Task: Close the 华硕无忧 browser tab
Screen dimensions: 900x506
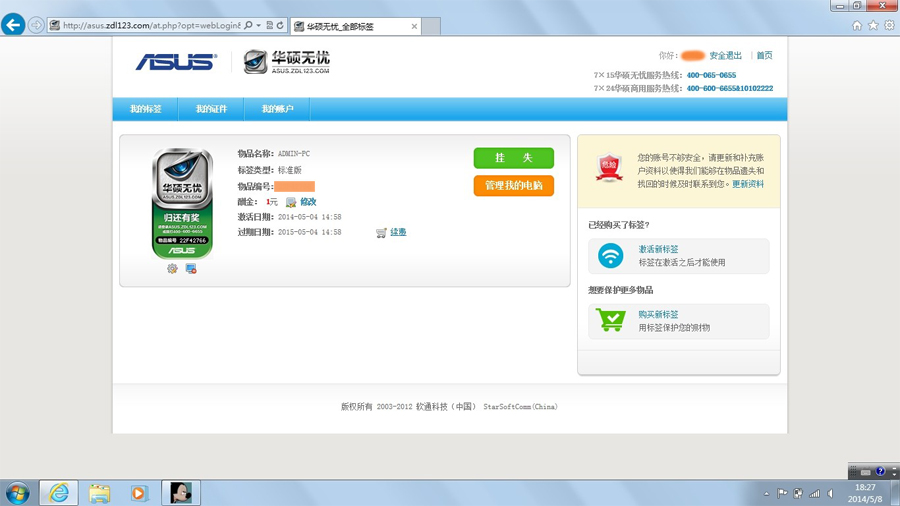Action: 414,26
